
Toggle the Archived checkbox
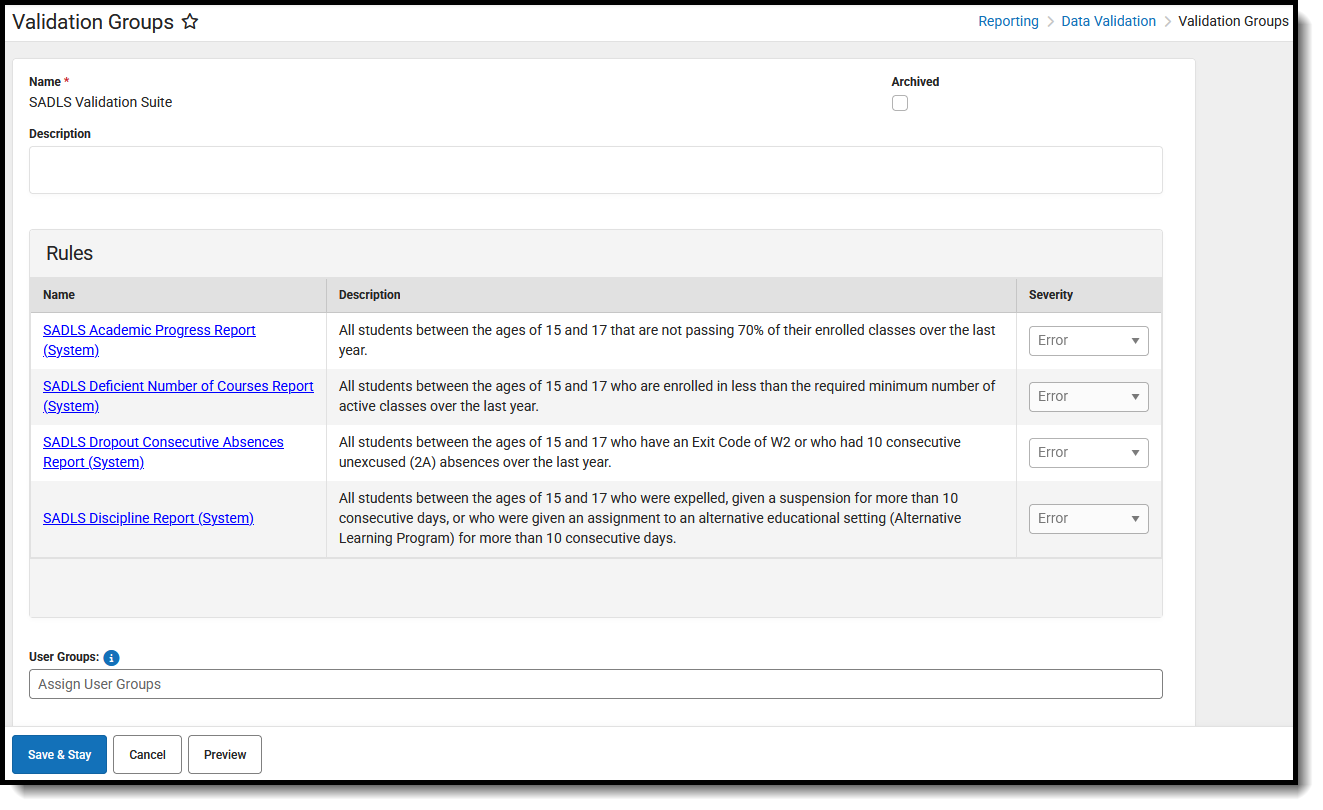[900, 103]
